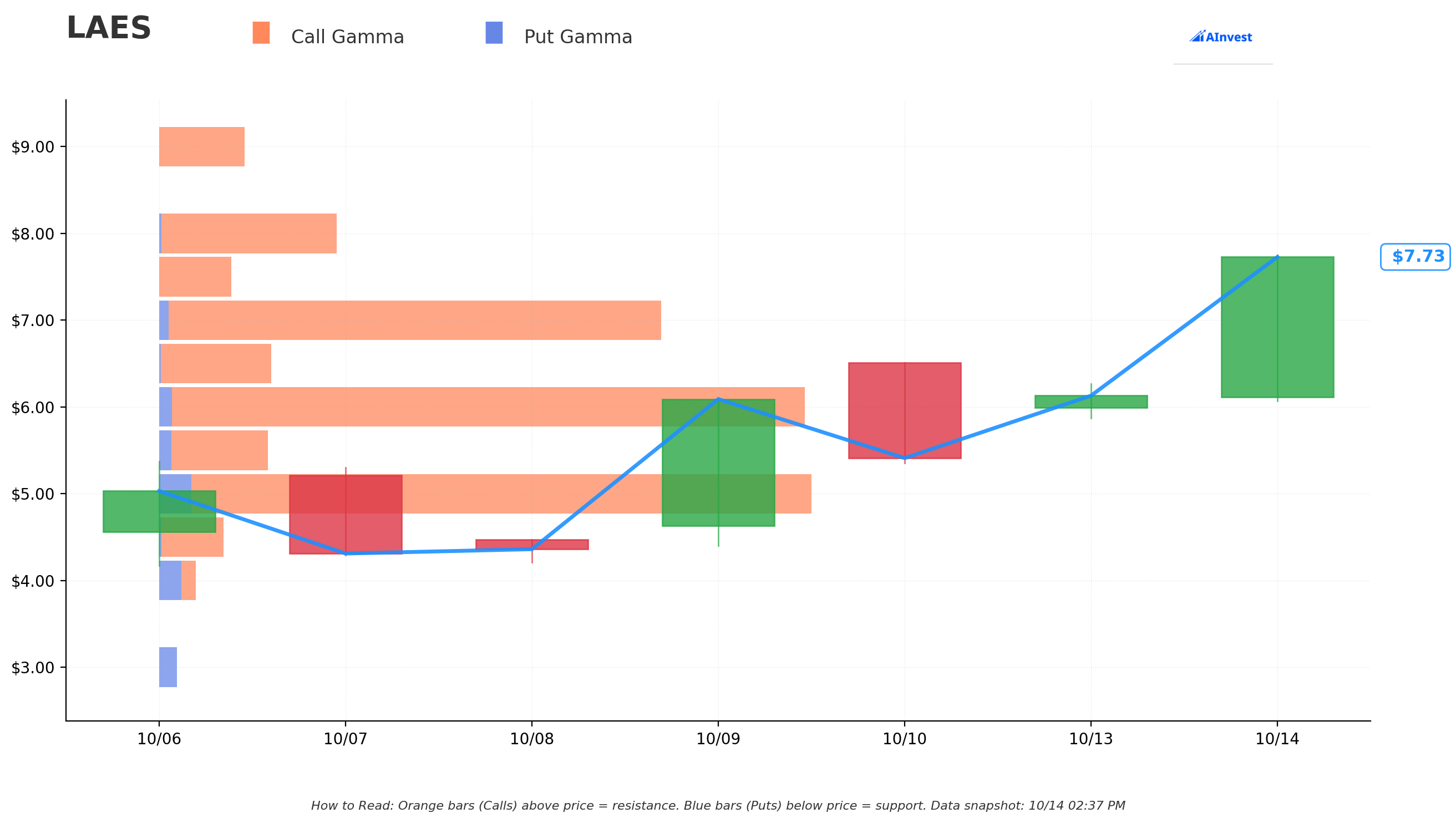Click the $6.00 y-axis price label
The width and height of the screenshot is (1456, 823).
33,408
